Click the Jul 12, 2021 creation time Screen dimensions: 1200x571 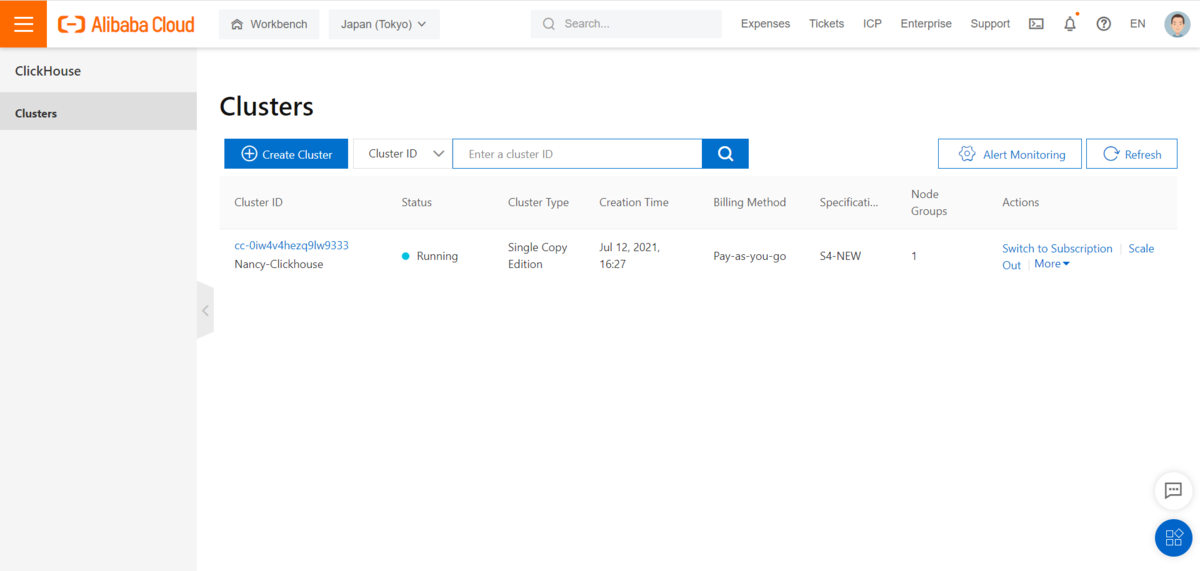coord(629,256)
